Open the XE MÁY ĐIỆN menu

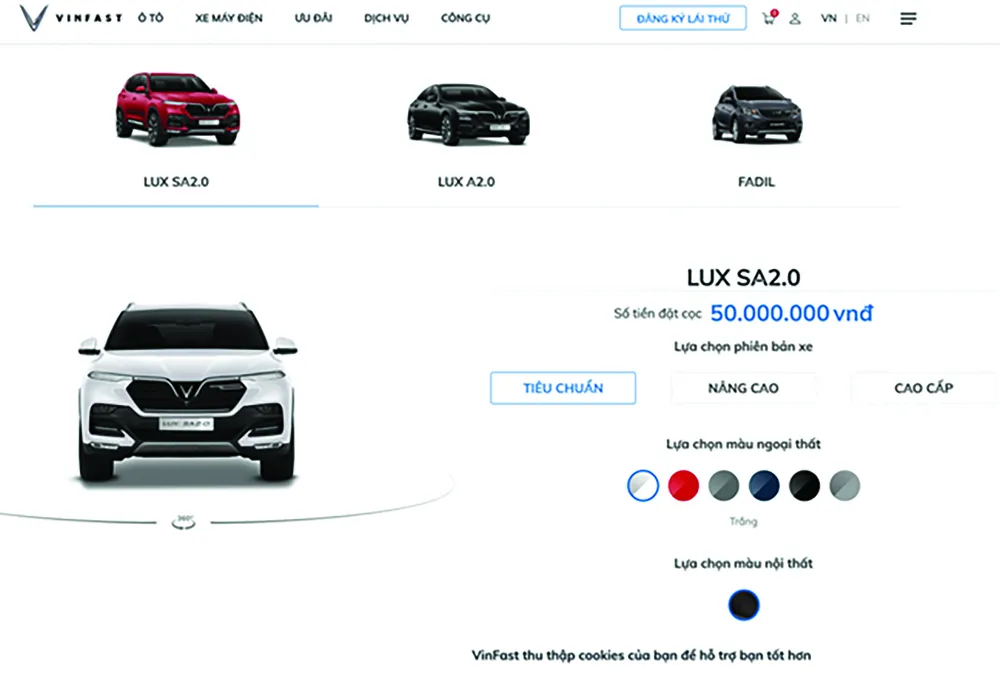click(229, 18)
